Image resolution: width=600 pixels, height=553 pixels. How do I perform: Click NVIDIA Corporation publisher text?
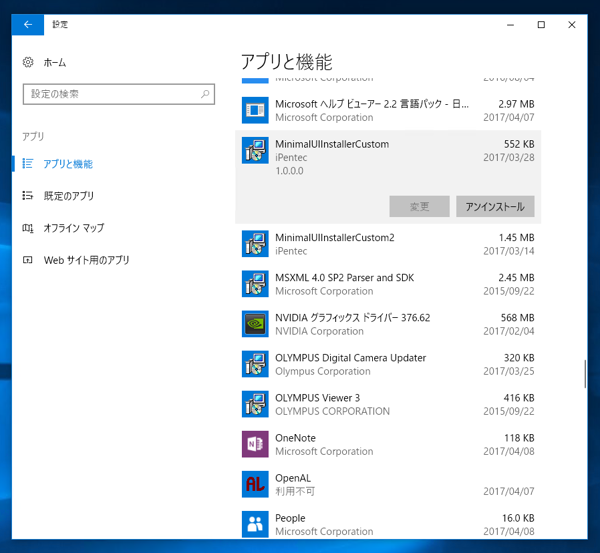pos(320,331)
